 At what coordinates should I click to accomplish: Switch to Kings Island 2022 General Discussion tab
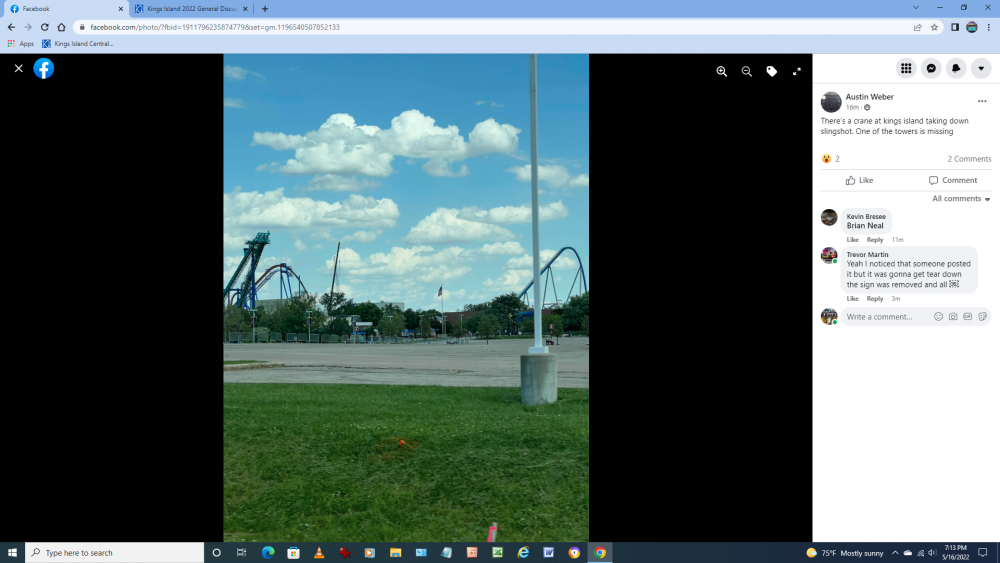(x=190, y=8)
